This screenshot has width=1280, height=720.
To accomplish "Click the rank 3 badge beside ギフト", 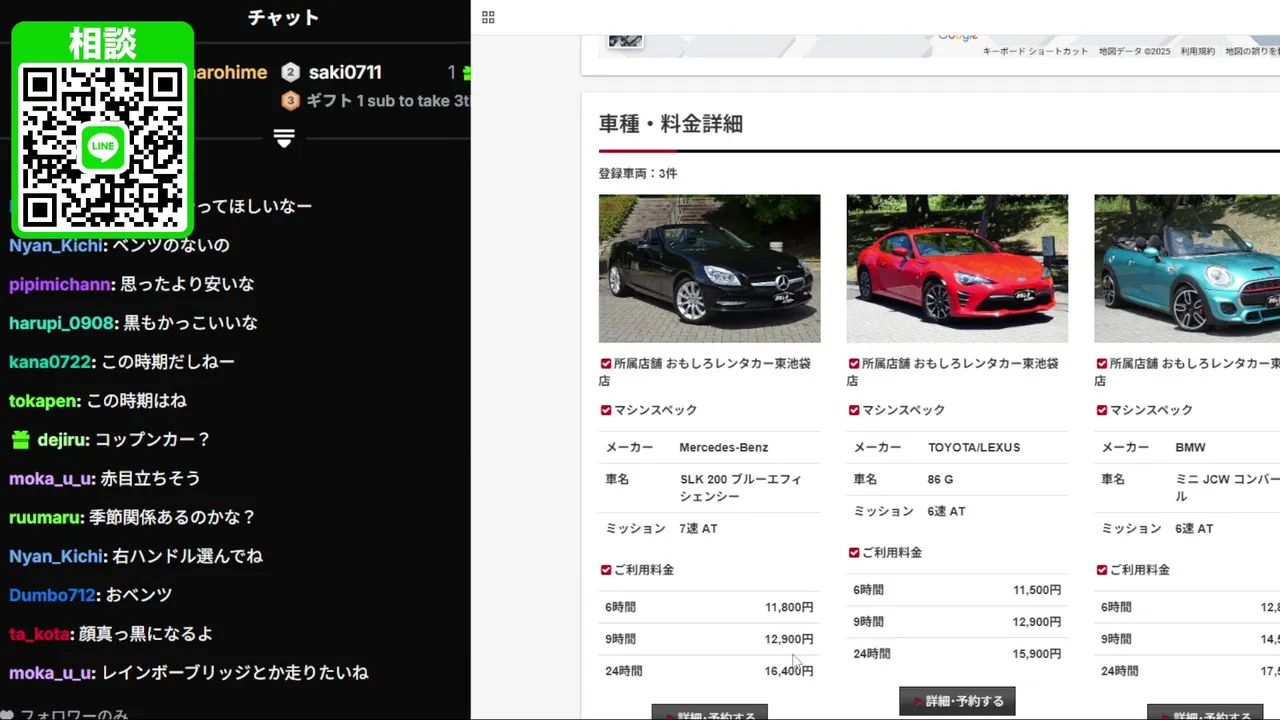I will pos(291,100).
